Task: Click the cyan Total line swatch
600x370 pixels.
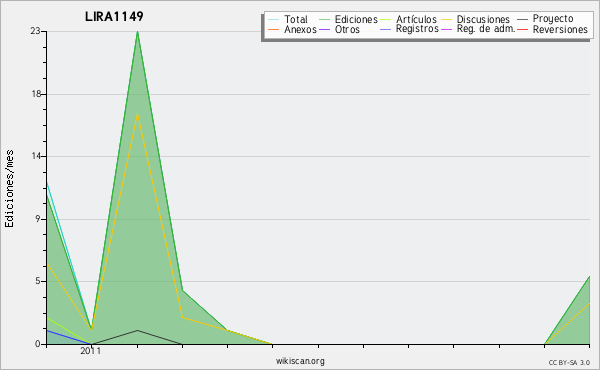Action: 274,20
